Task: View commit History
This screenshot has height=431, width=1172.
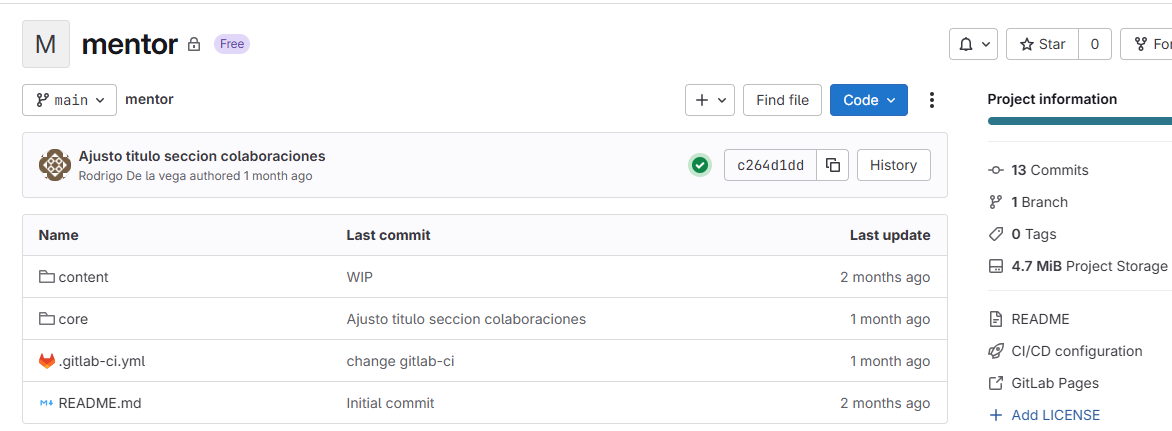Action: pos(893,165)
